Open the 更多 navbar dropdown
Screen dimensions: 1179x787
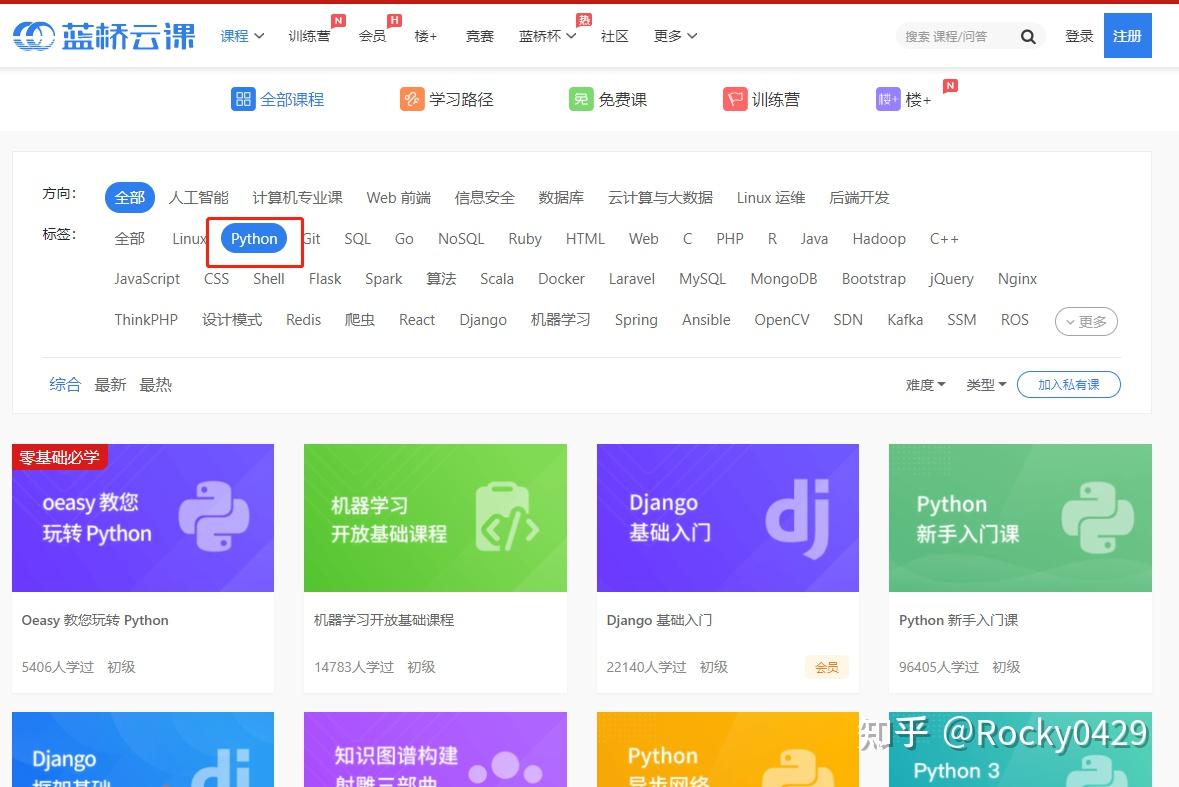(675, 36)
